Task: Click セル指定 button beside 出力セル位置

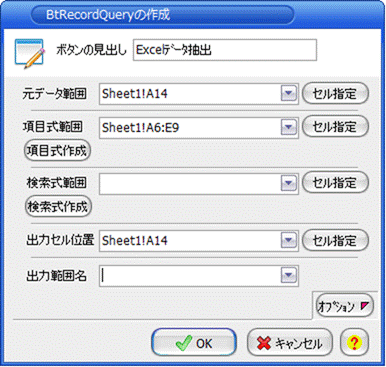Action: (x=335, y=240)
